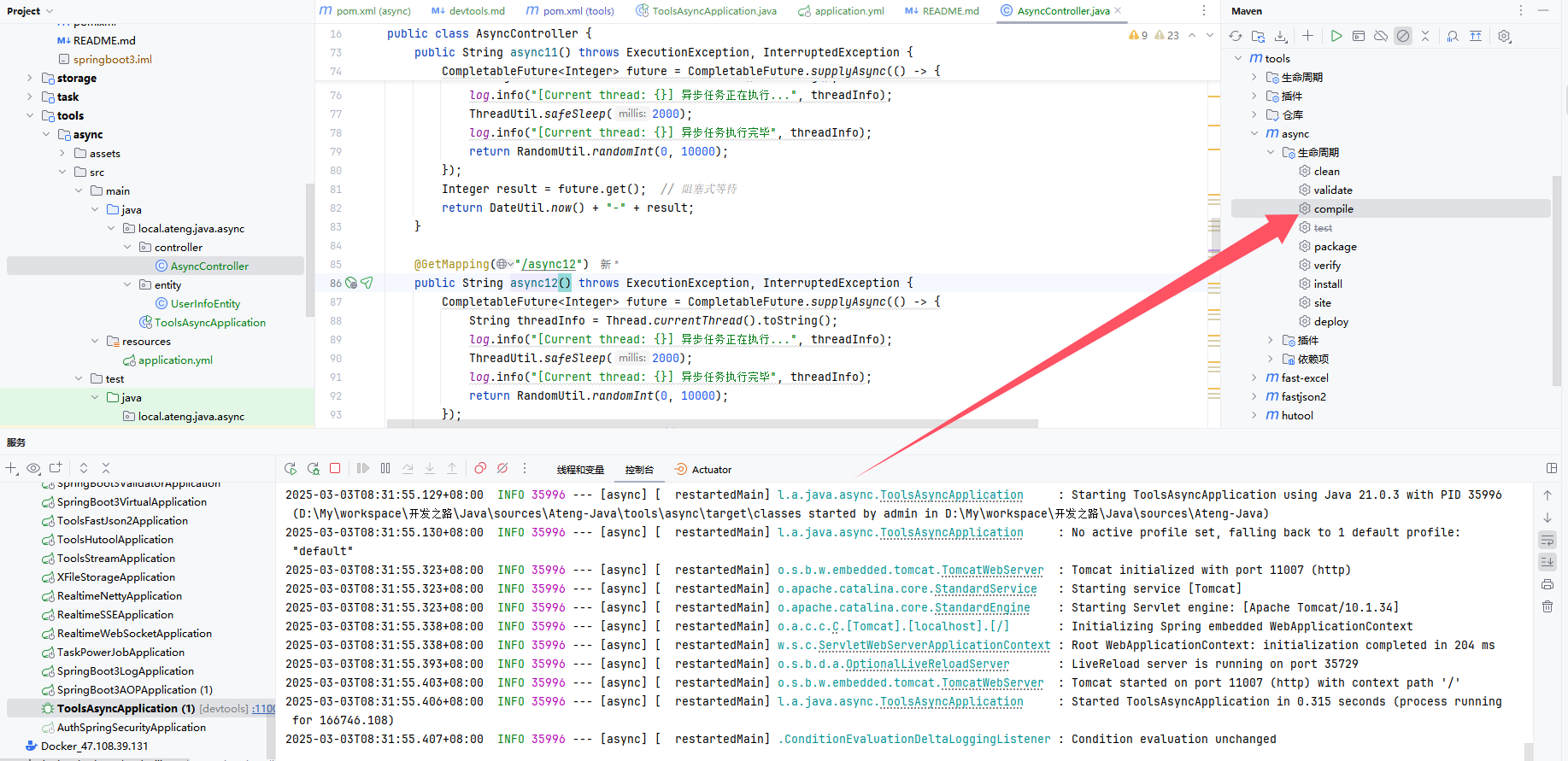Image resolution: width=1568 pixels, height=761 pixels.
Task: Expand the fast-excel Maven module
Action: click(1254, 378)
